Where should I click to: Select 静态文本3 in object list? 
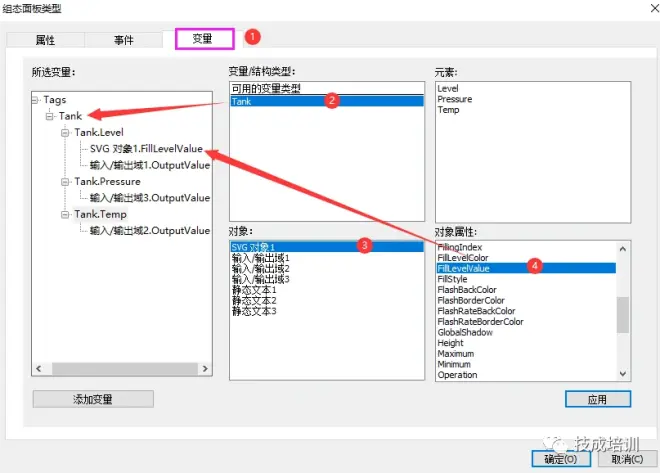coord(254,311)
